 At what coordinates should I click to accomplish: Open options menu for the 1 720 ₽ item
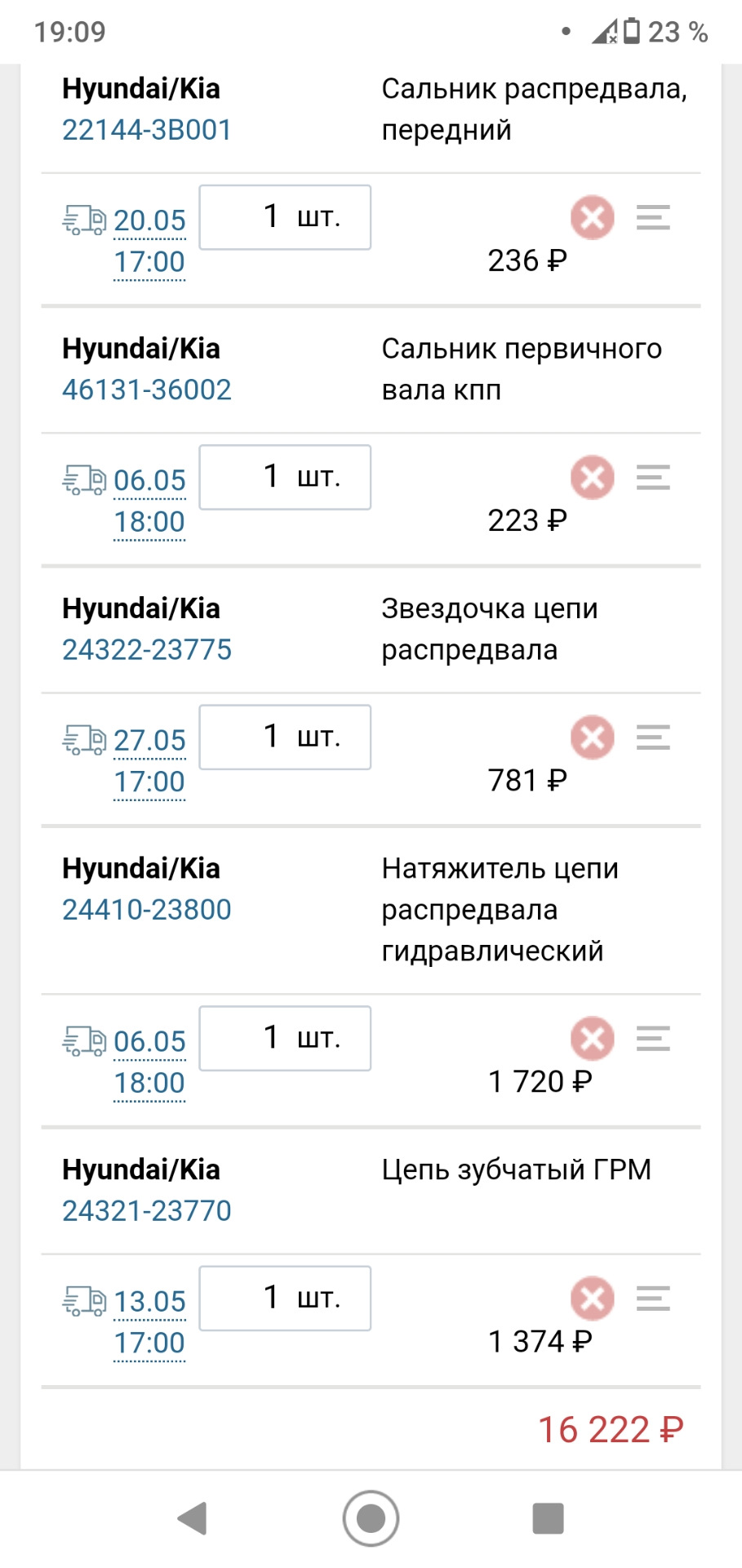click(x=653, y=1038)
